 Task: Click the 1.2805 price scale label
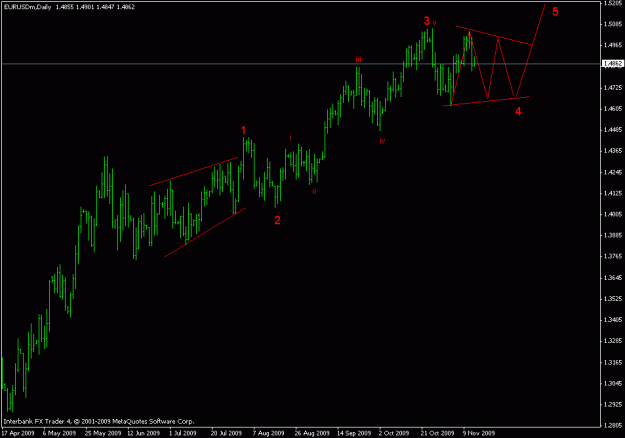(x=613, y=425)
